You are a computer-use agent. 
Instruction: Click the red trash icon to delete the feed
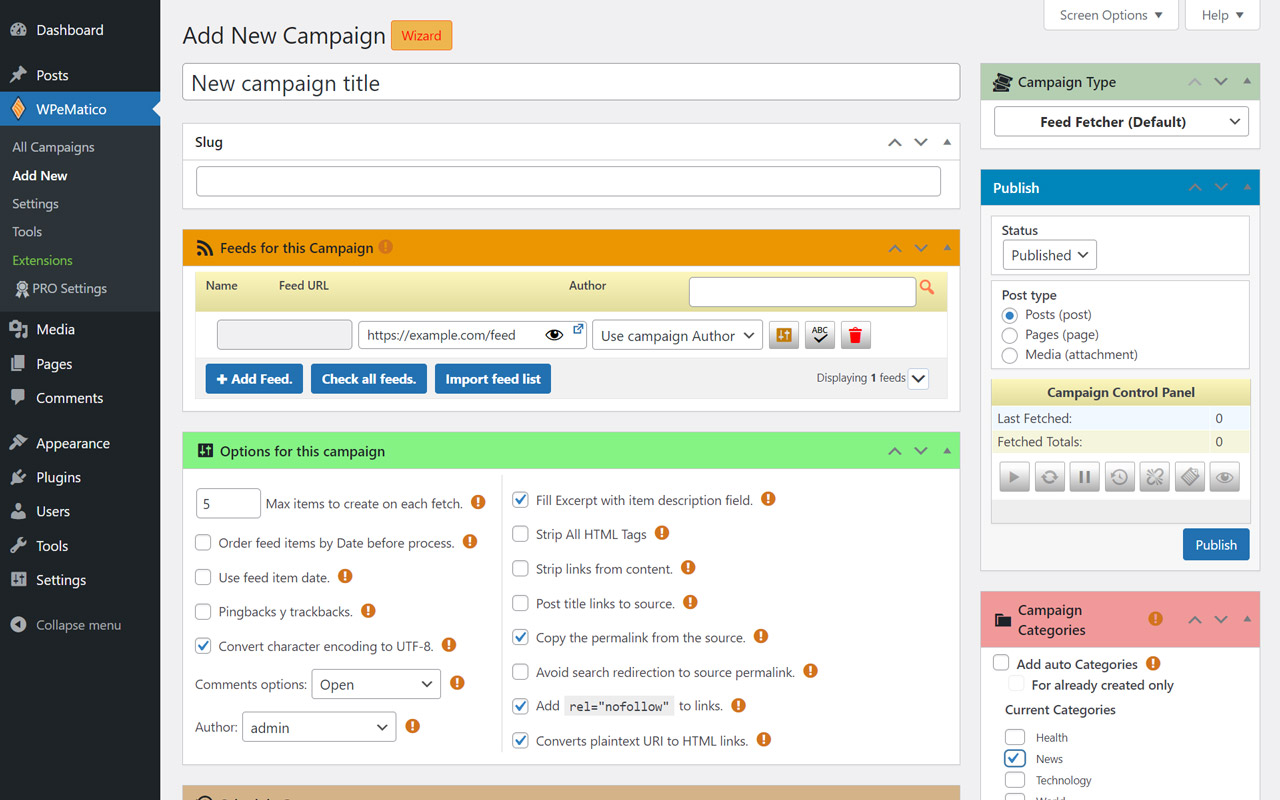tap(855, 335)
